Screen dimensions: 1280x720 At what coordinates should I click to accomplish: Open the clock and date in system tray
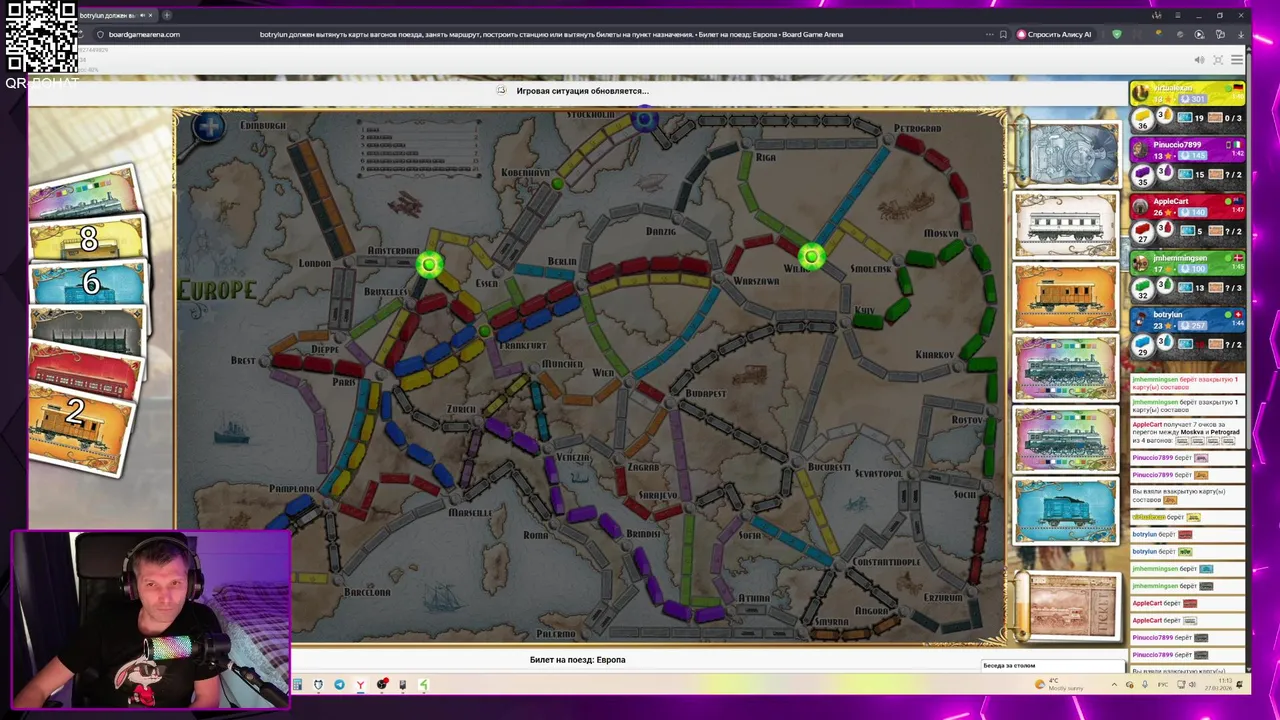[x=1216, y=684]
